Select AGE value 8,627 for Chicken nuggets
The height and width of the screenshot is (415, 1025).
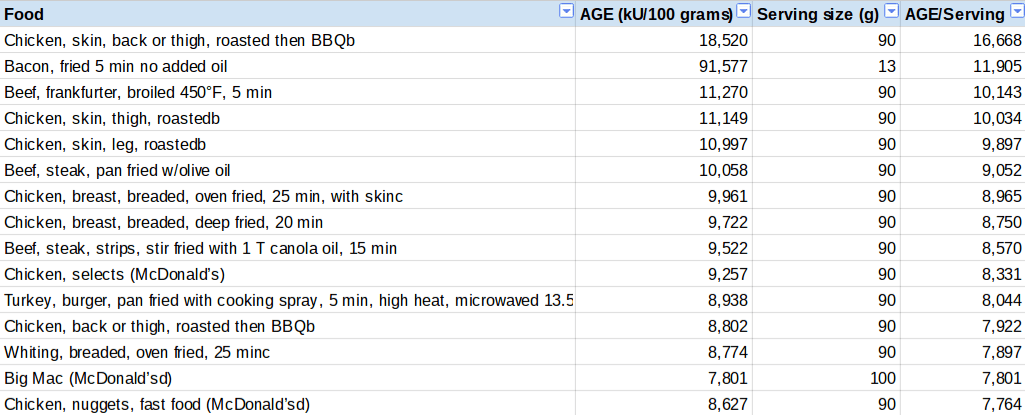(664, 405)
